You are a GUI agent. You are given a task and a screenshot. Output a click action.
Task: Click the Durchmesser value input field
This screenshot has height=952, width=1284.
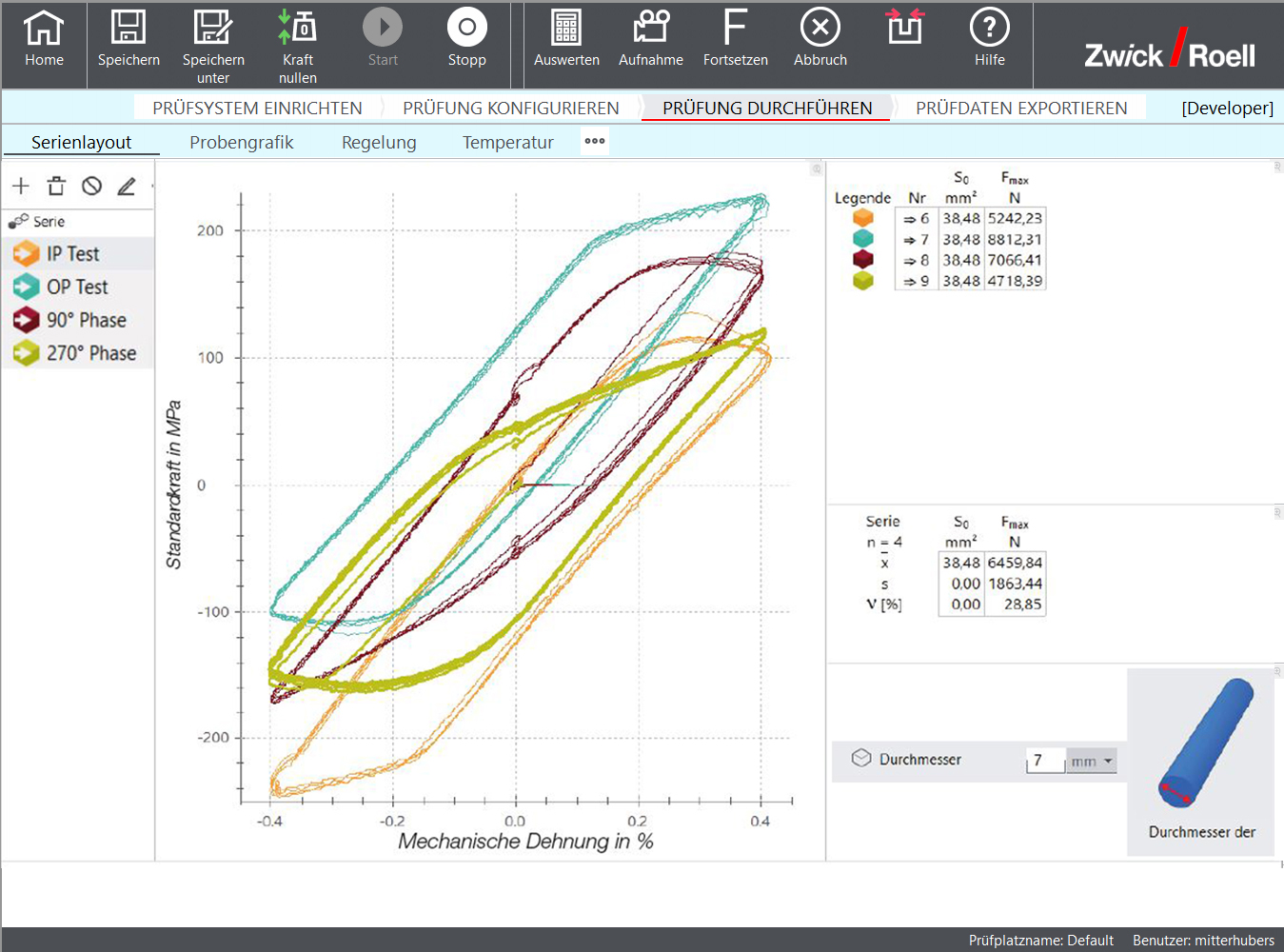[1045, 761]
